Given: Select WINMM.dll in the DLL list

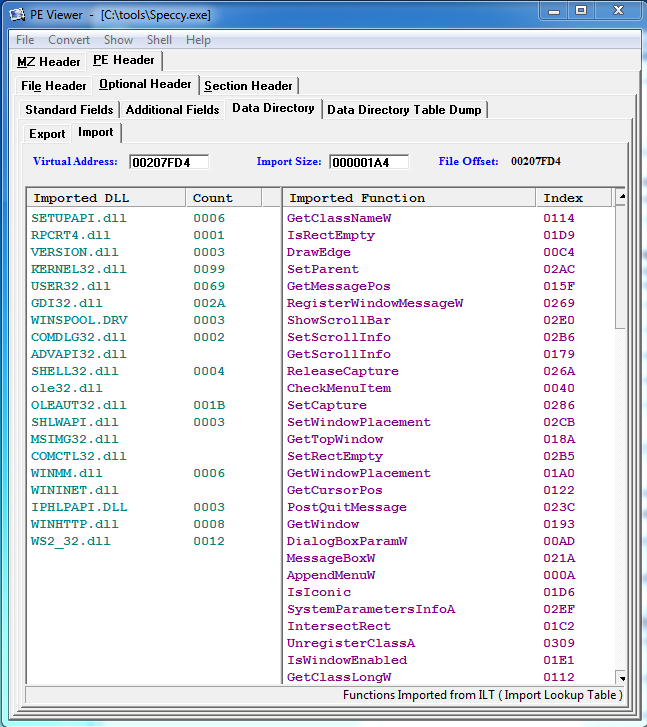Looking at the screenshot, I should [67, 473].
